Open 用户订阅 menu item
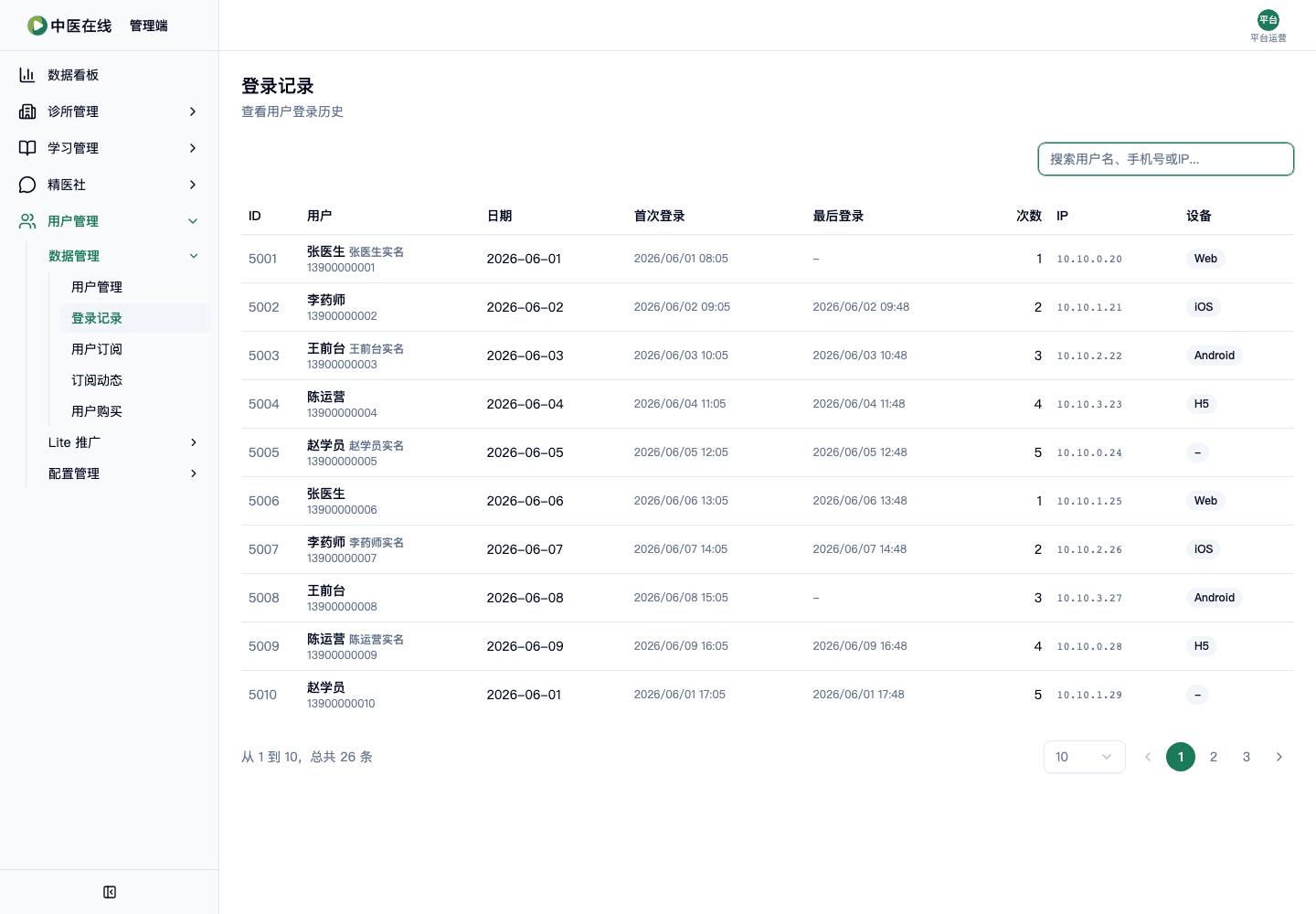The width and height of the screenshot is (1316, 914). tap(135, 349)
